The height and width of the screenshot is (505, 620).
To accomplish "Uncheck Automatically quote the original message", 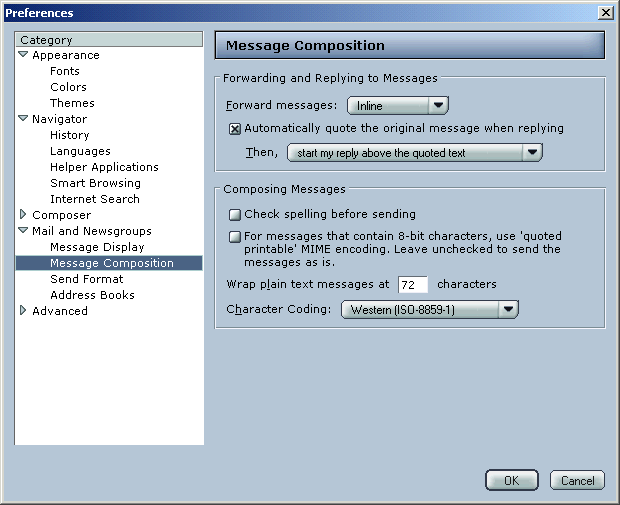I will point(235,129).
